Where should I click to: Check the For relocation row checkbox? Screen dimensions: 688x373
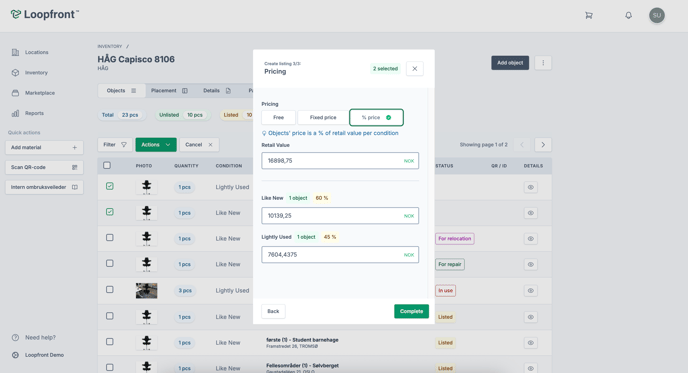click(x=110, y=237)
